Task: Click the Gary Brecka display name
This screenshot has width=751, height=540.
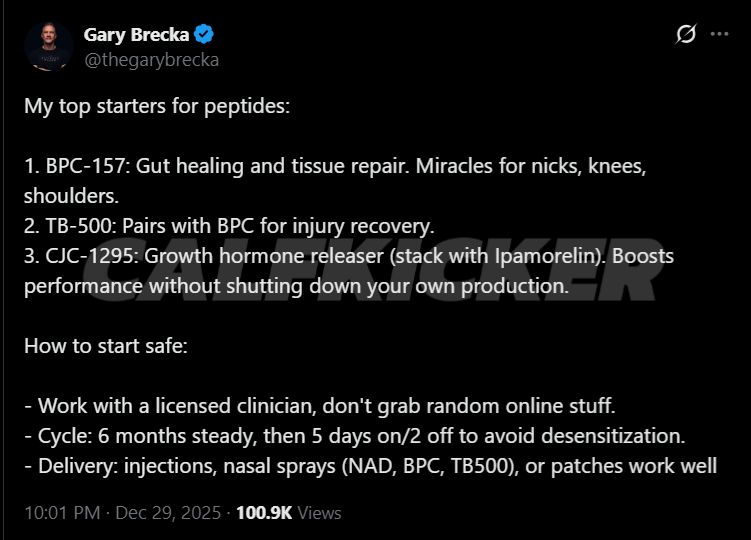Action: 137,34
